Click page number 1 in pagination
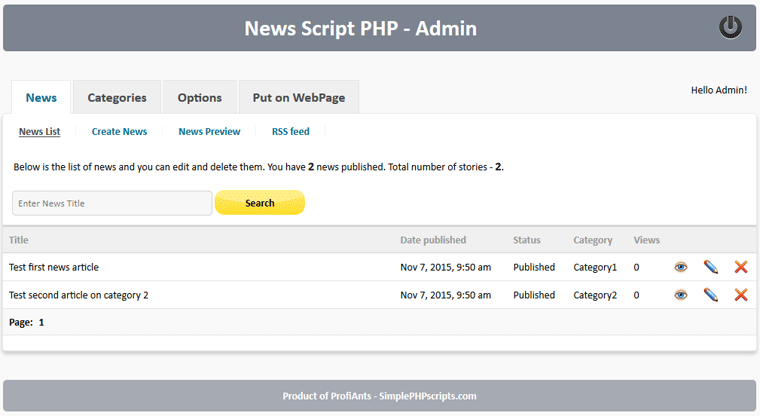760x416 pixels. coord(41,322)
